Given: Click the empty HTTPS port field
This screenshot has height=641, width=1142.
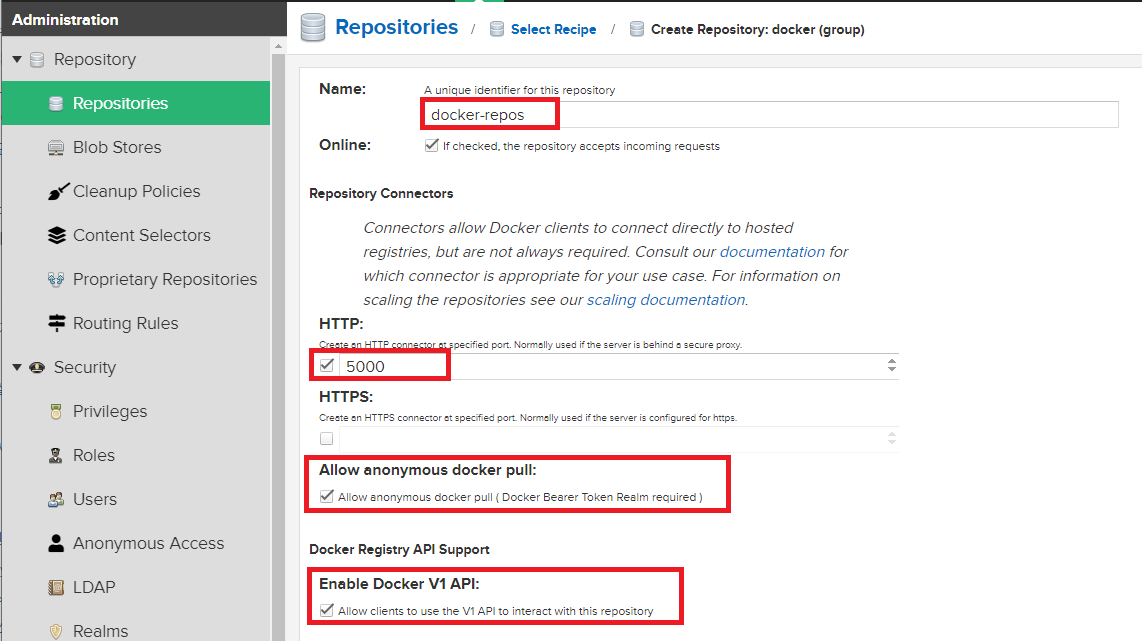Looking at the screenshot, I should 610,439.
